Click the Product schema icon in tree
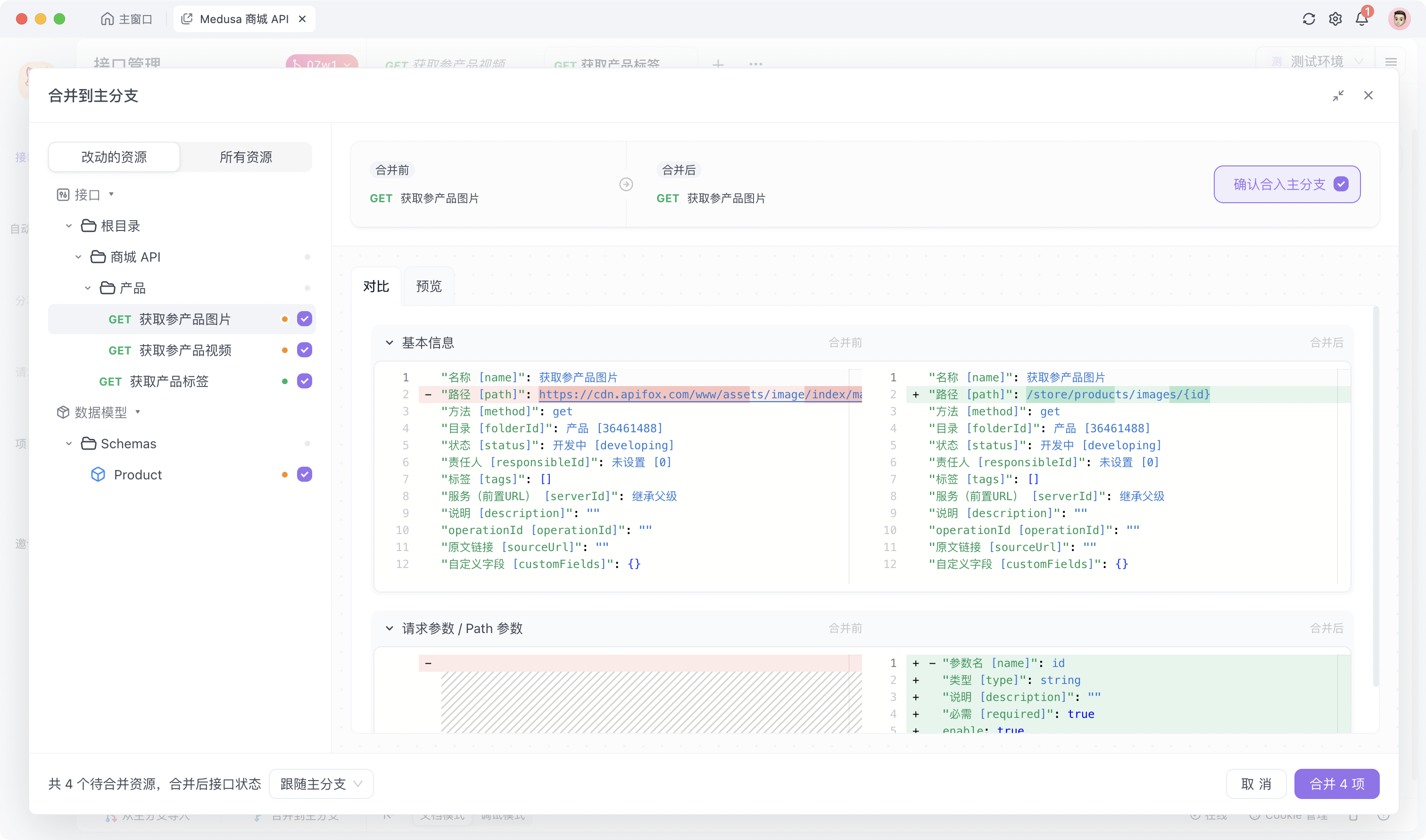Viewport: 1426px width, 840px height. click(x=97, y=474)
